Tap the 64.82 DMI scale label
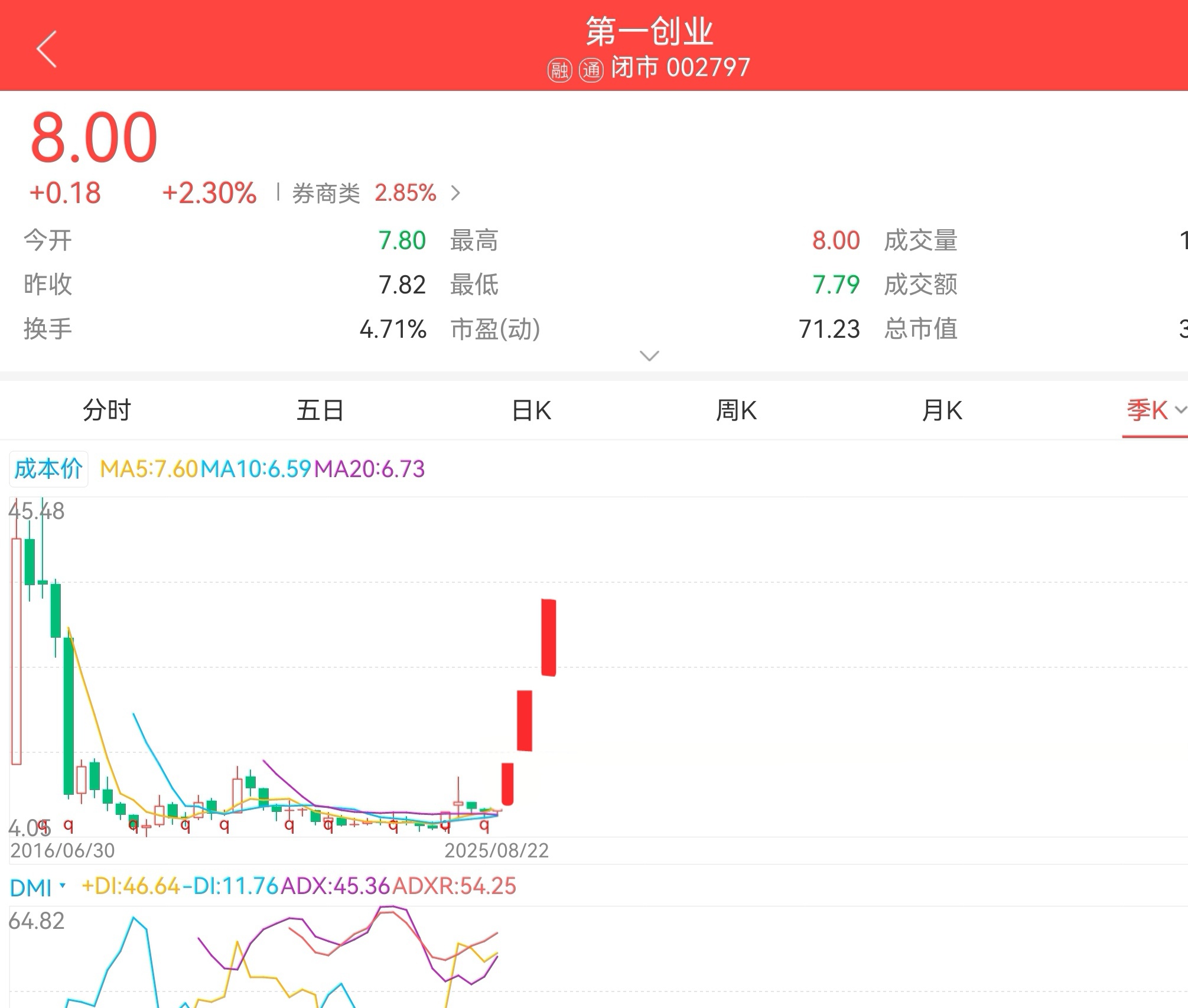This screenshot has height=1008, width=1188. click(x=37, y=921)
